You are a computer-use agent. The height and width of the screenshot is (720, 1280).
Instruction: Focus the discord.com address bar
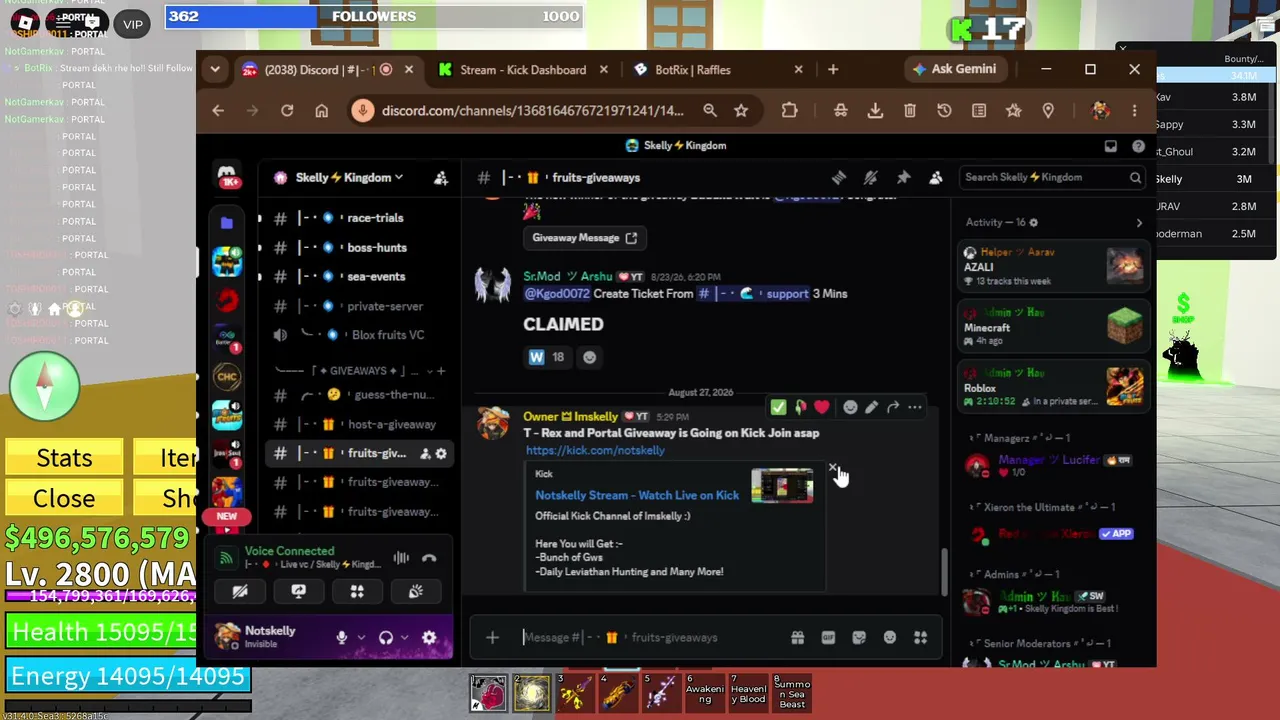[x=533, y=111]
